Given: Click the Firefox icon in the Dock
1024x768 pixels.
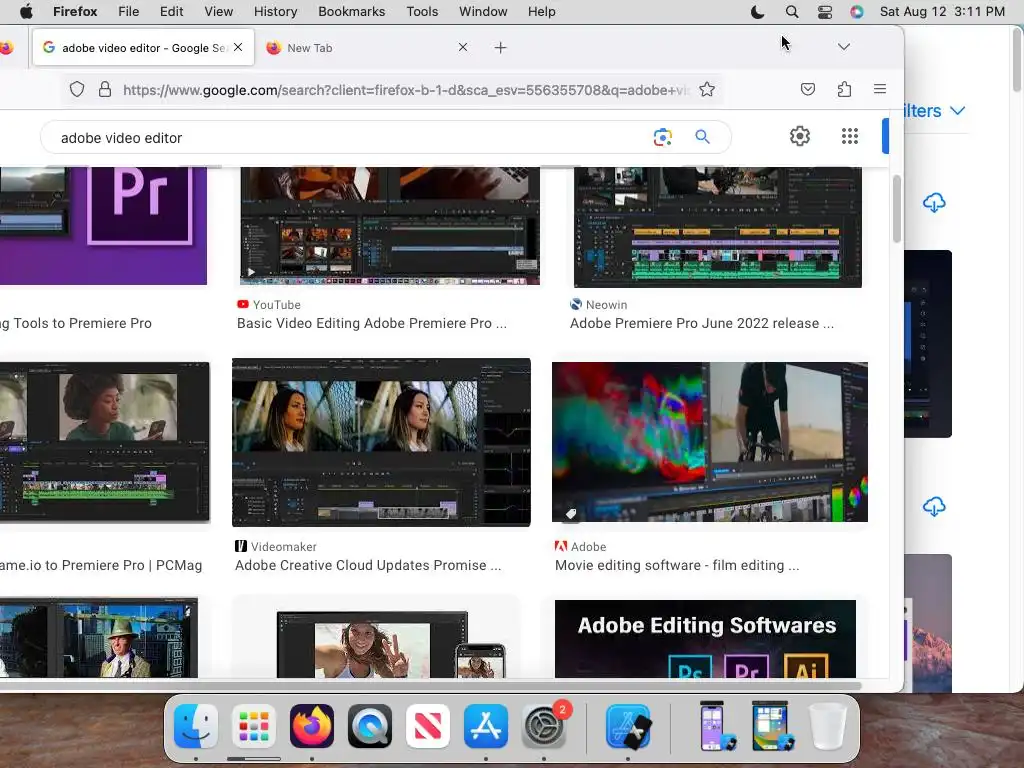Looking at the screenshot, I should coord(312,726).
